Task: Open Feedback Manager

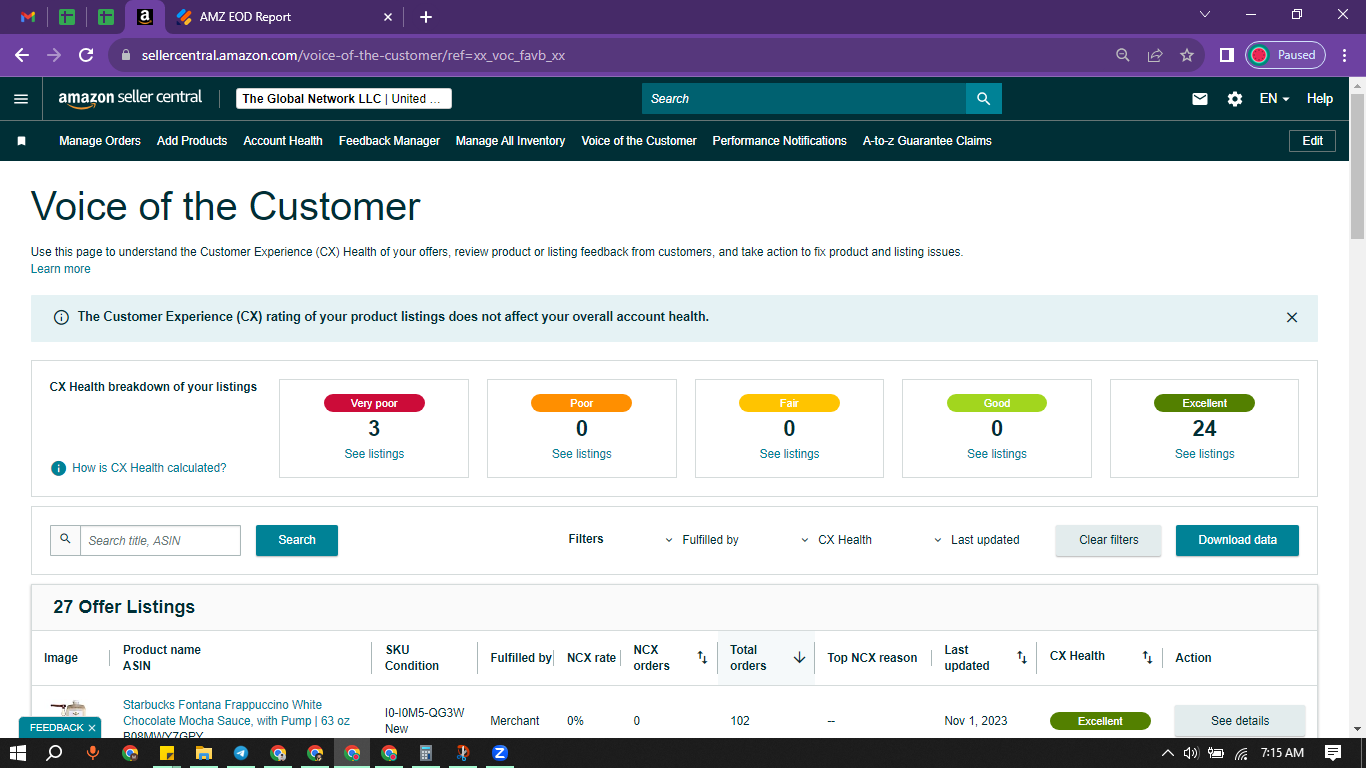Action: click(x=389, y=141)
